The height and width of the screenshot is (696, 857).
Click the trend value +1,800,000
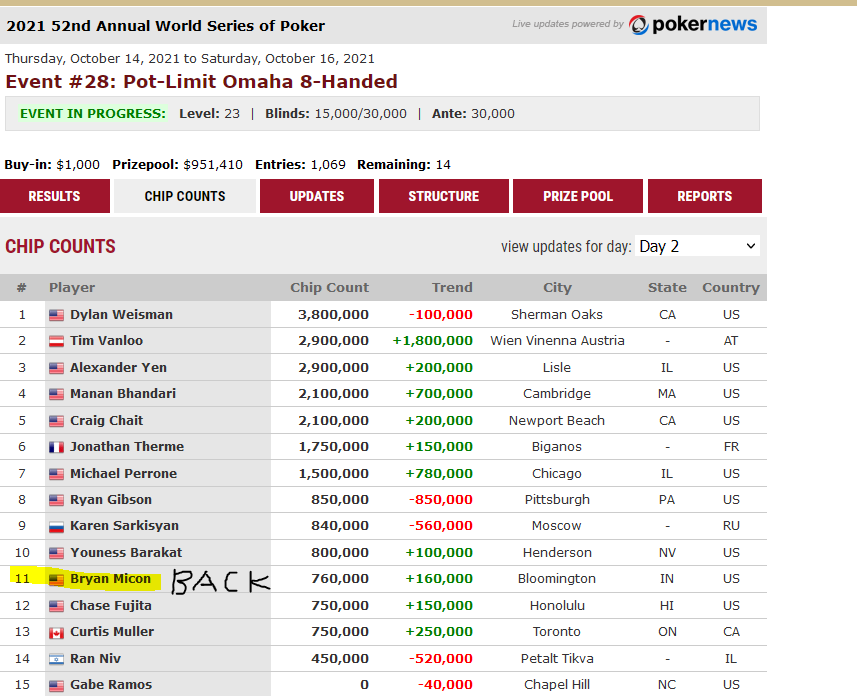432,341
